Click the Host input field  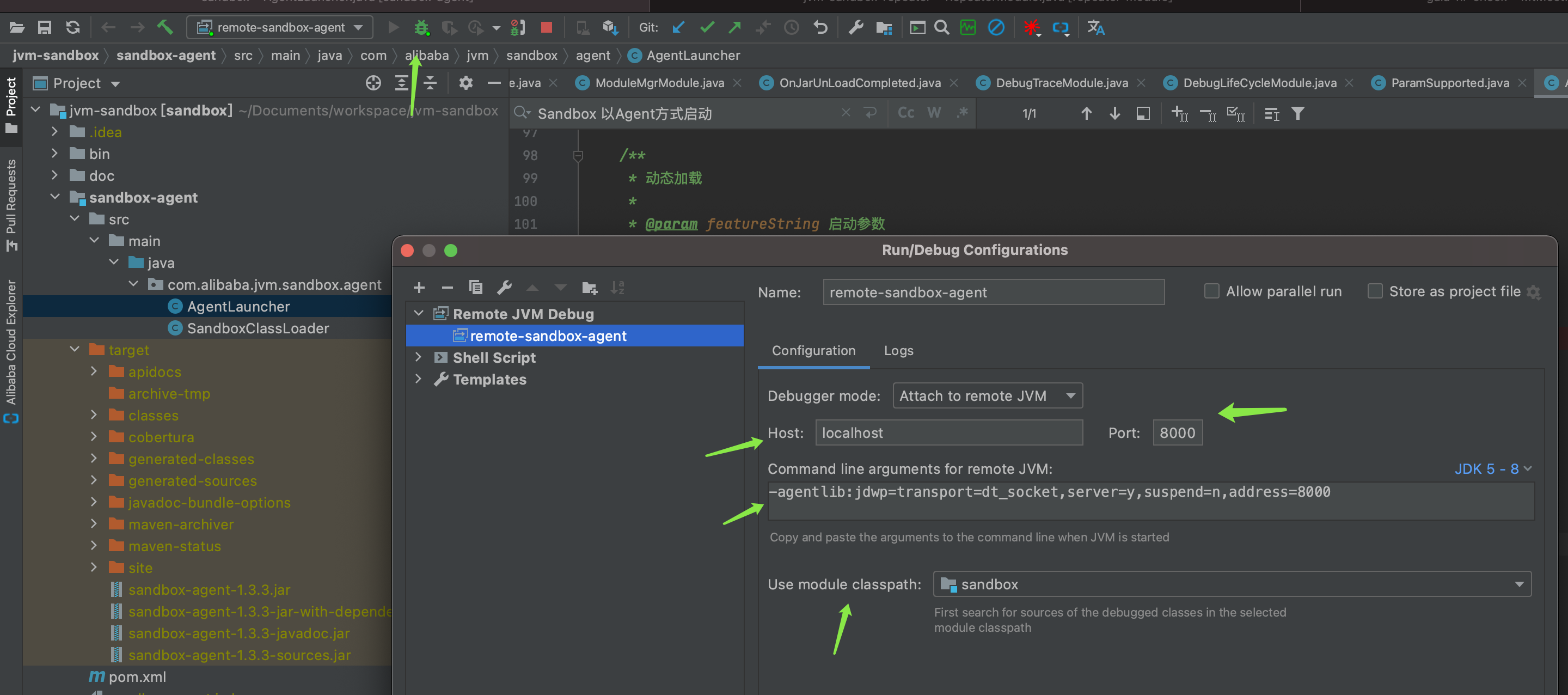point(948,433)
